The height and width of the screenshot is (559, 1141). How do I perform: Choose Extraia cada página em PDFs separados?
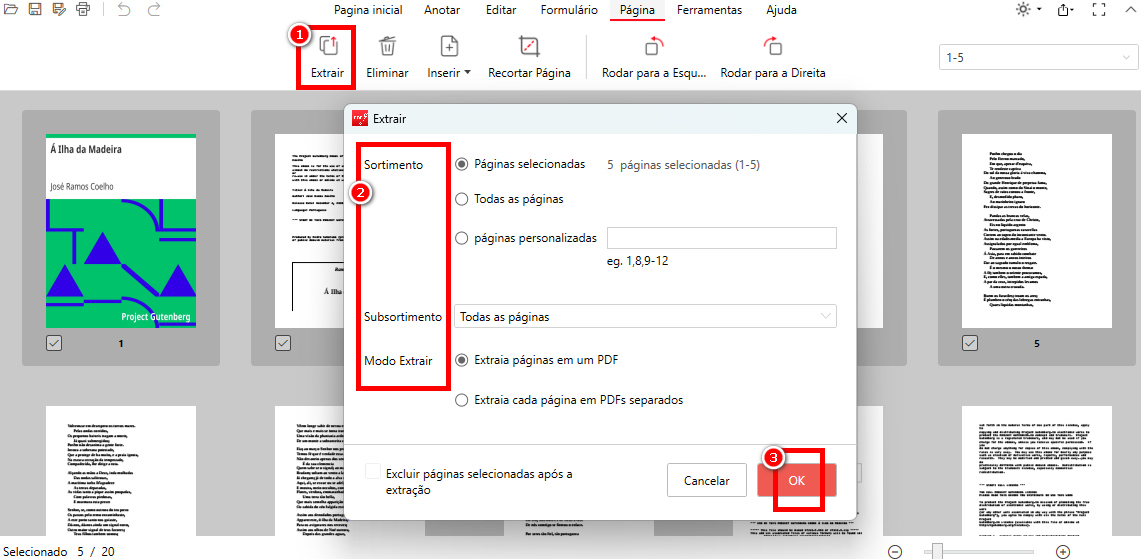tap(461, 400)
